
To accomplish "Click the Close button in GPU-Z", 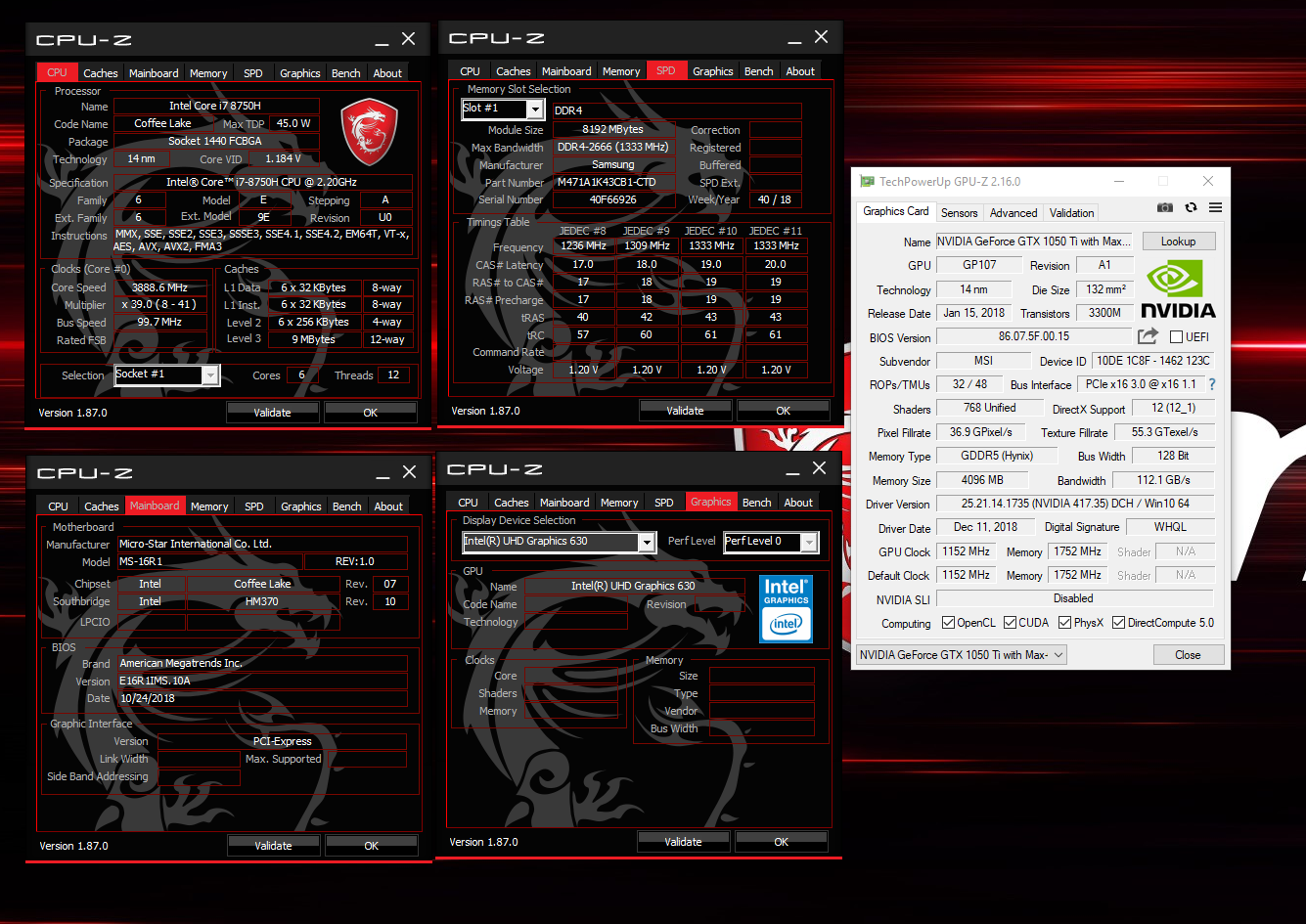I will (x=1188, y=655).
